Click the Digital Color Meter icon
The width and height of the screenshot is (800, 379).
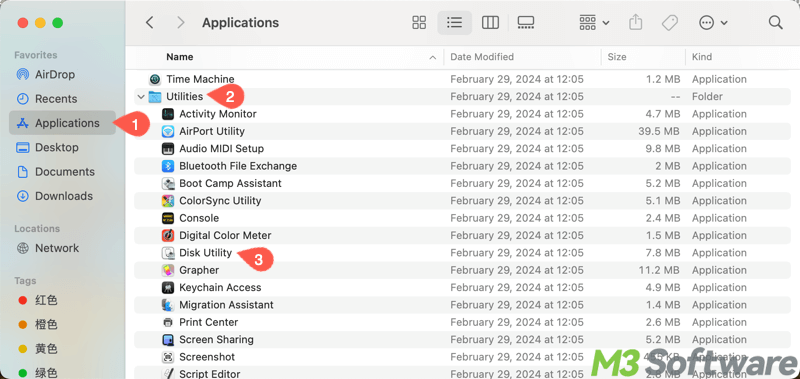point(168,235)
